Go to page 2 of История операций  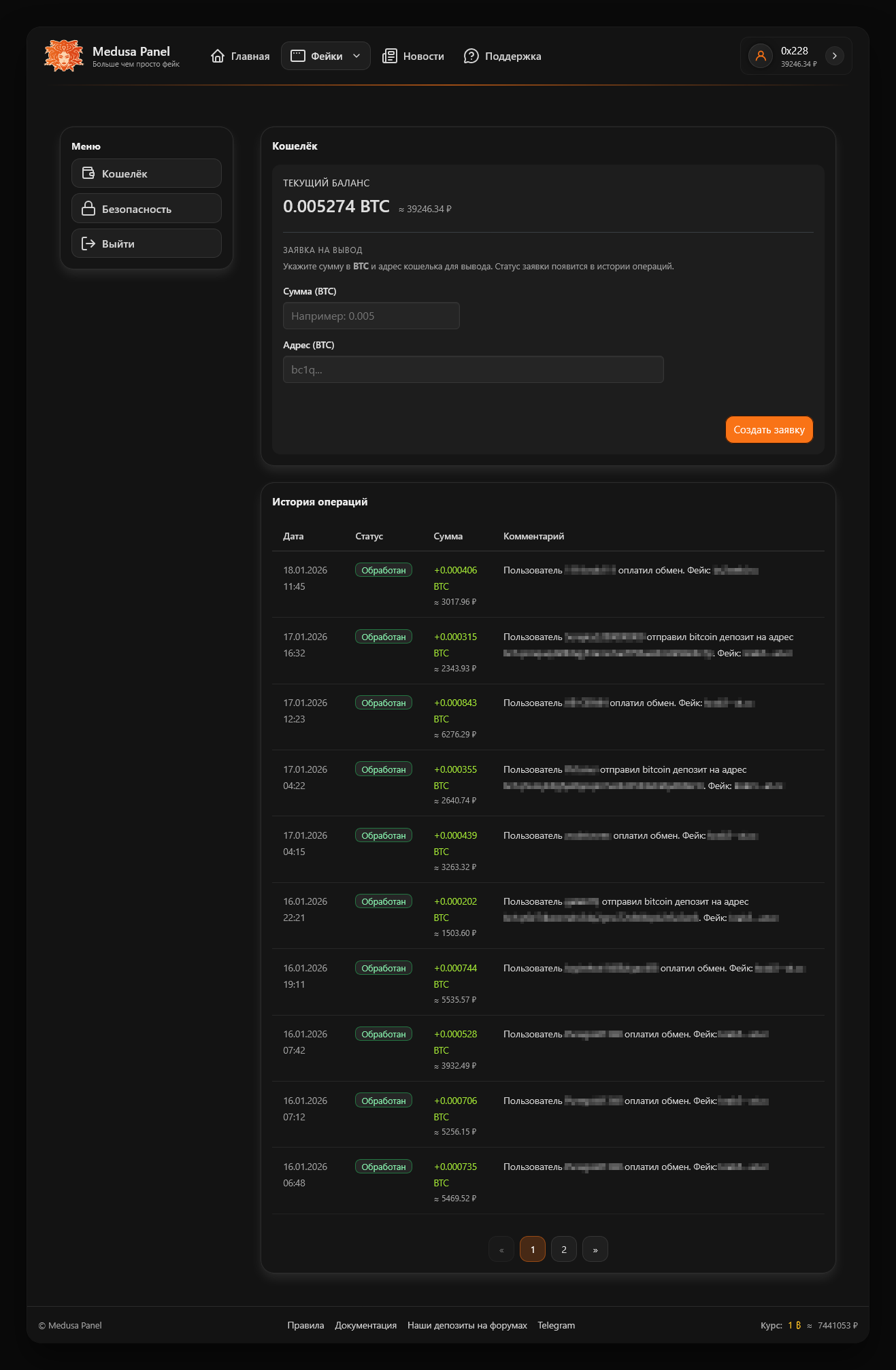(x=564, y=1250)
